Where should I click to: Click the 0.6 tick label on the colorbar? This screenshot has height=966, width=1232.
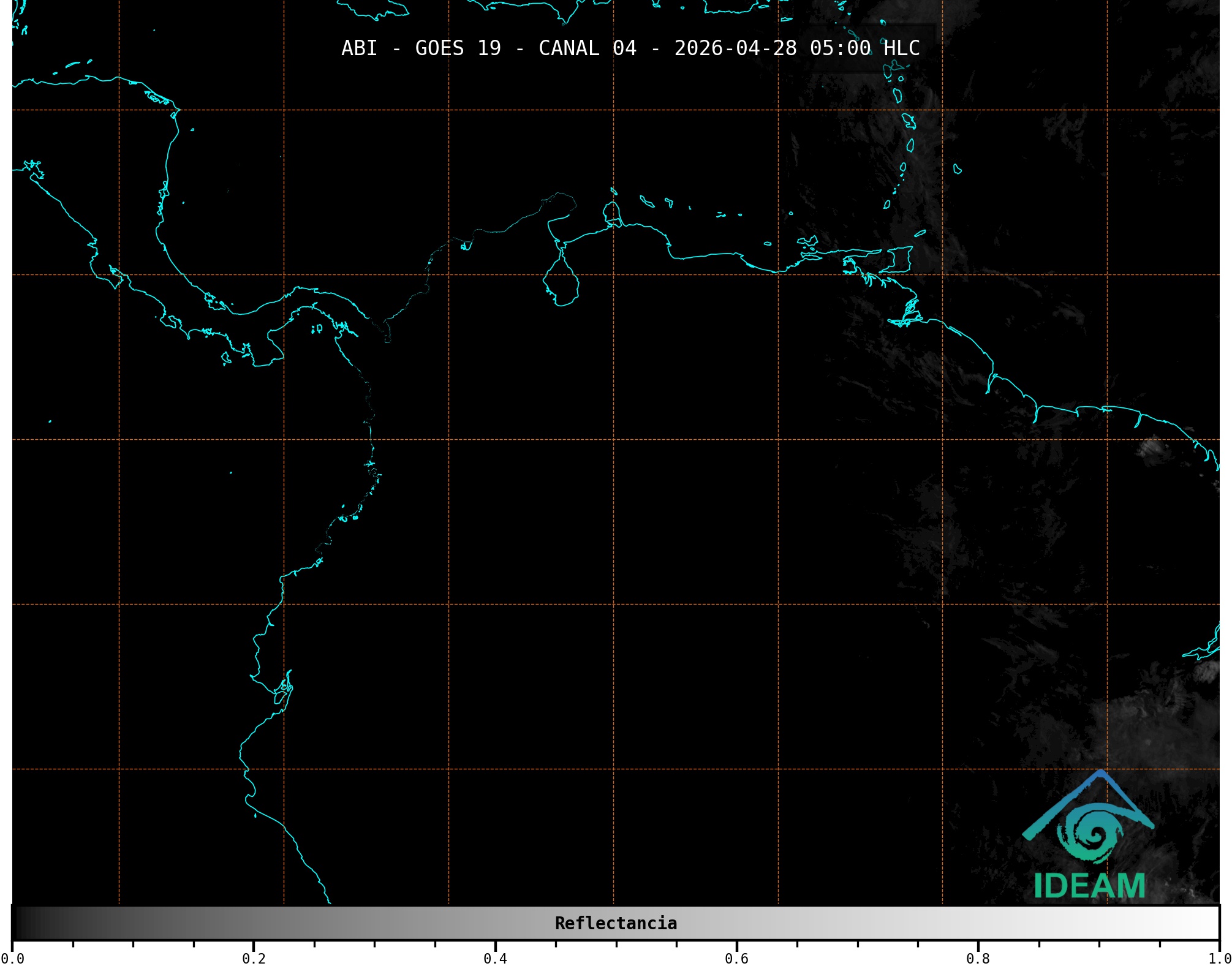(x=736, y=958)
